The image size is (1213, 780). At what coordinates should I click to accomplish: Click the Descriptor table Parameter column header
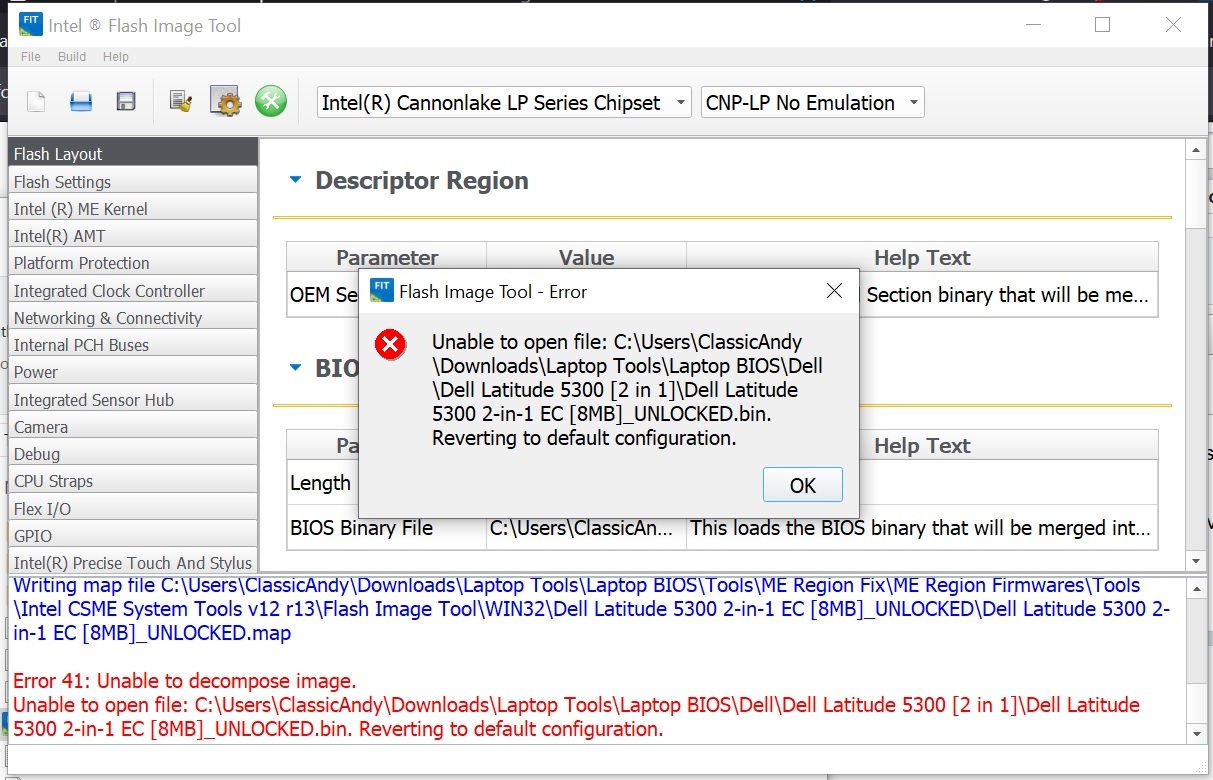(387, 257)
